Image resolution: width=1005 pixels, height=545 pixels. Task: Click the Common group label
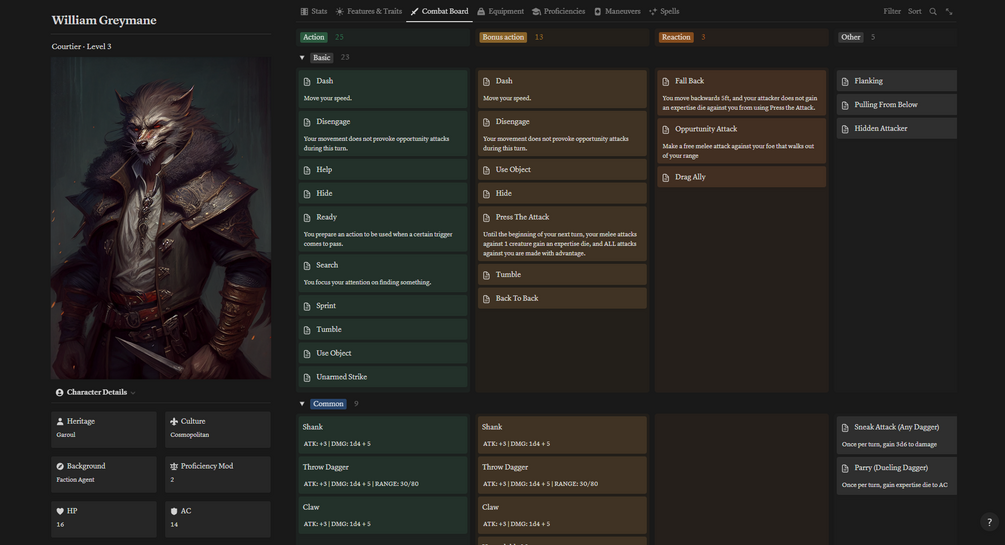pyautogui.click(x=328, y=404)
